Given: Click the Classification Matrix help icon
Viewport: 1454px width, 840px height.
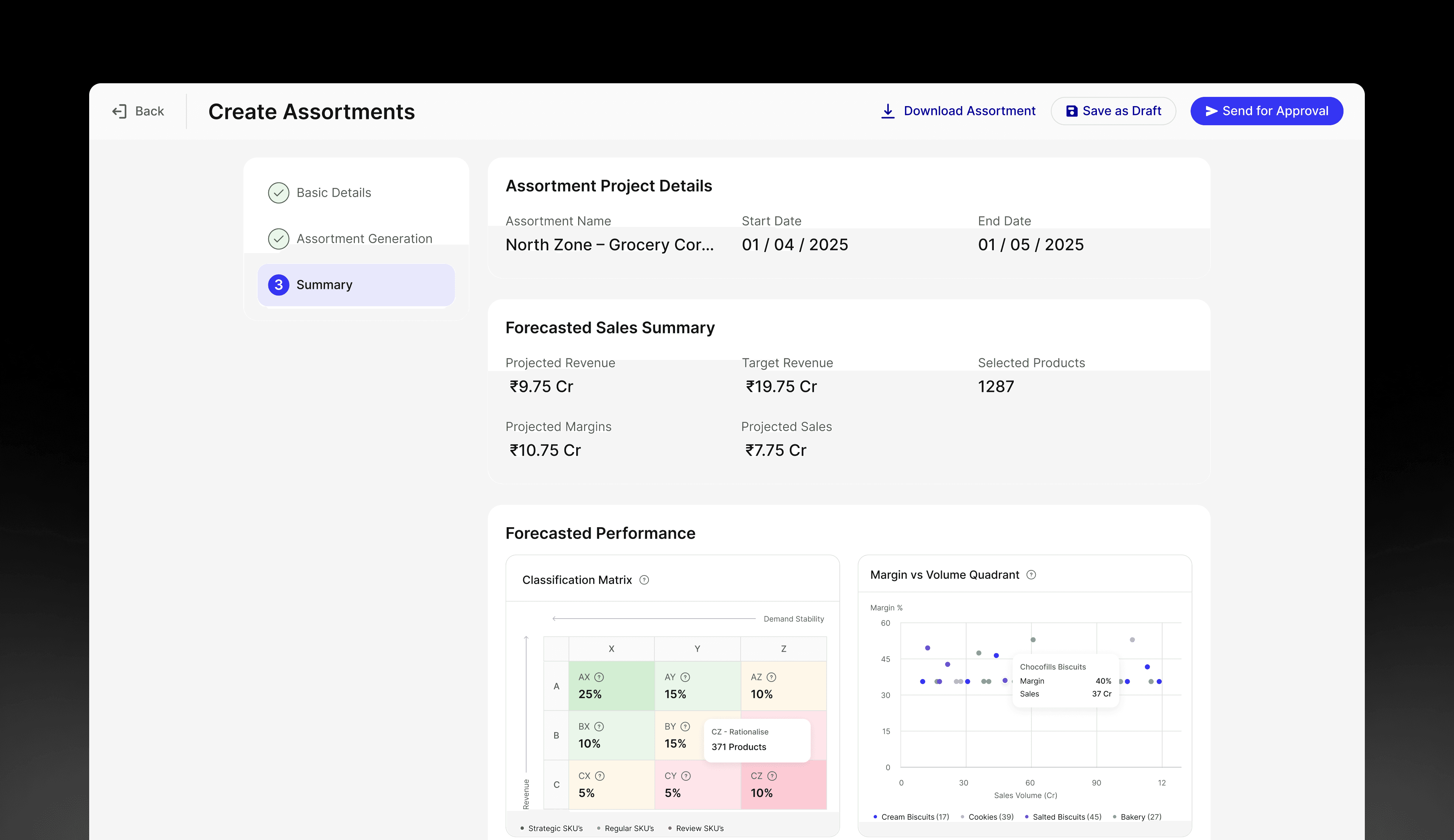Looking at the screenshot, I should [x=644, y=580].
